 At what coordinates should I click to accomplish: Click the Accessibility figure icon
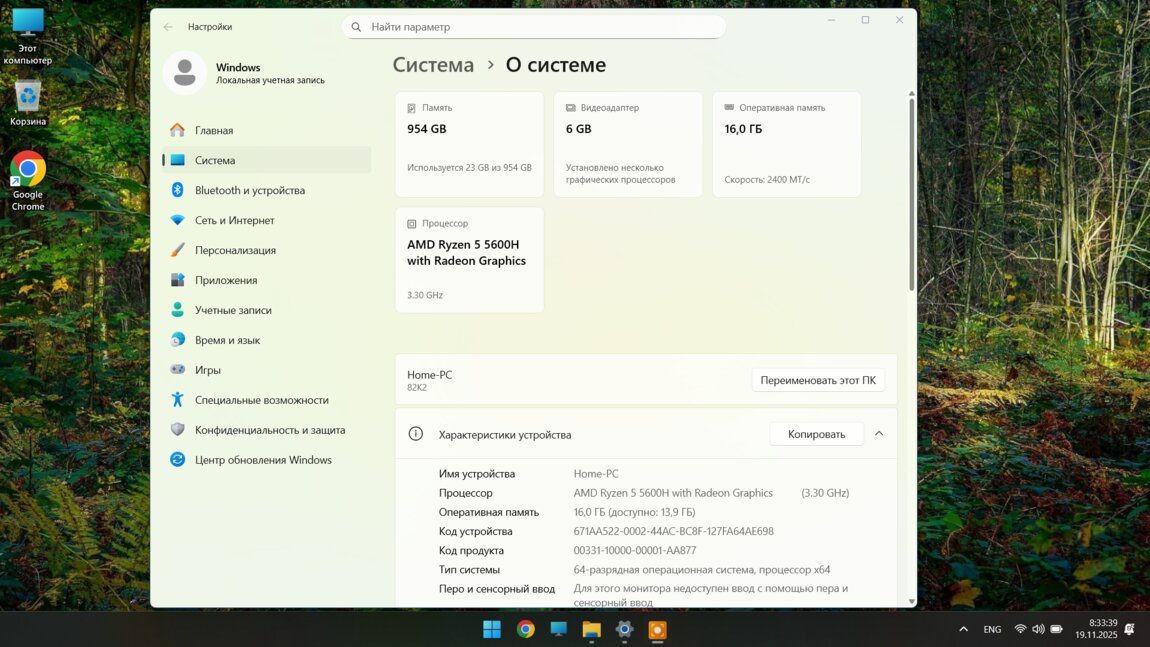177,400
